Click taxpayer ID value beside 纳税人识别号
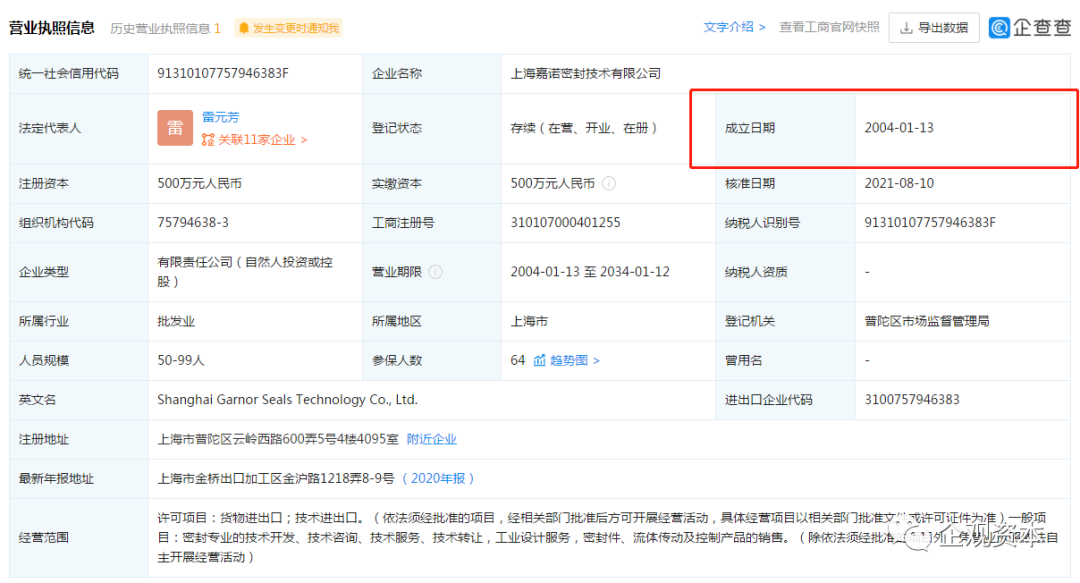 point(930,223)
